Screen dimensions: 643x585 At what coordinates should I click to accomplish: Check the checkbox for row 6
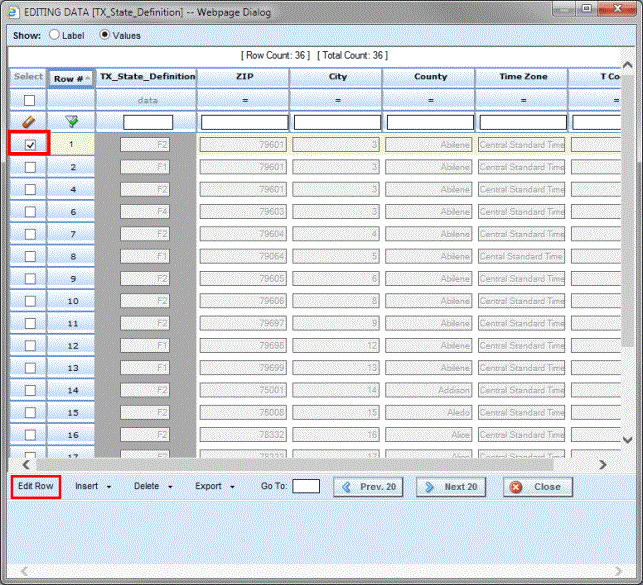(30, 212)
